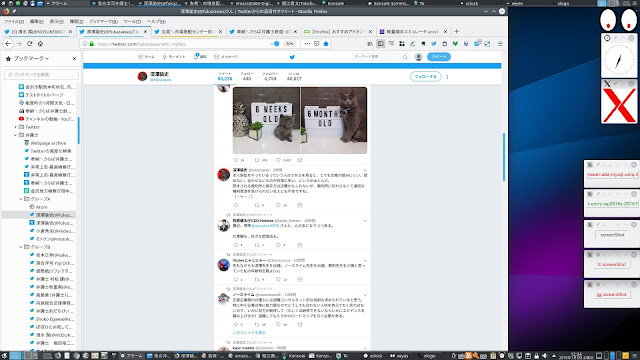Show the ツイート count tab on the profile
640x360 pixels.
(x=225, y=76)
